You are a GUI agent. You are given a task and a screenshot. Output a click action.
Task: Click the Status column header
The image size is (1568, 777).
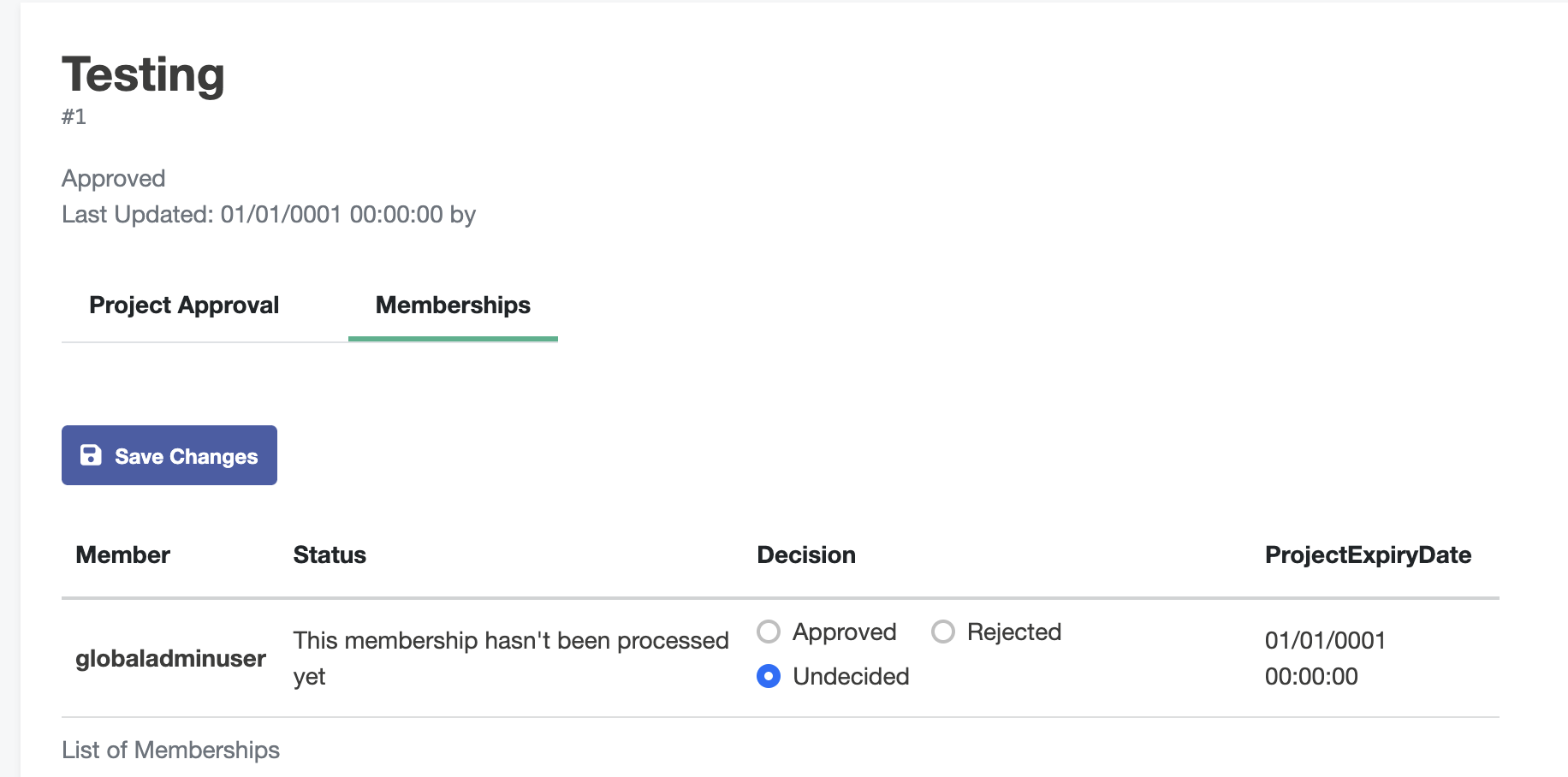tap(330, 555)
